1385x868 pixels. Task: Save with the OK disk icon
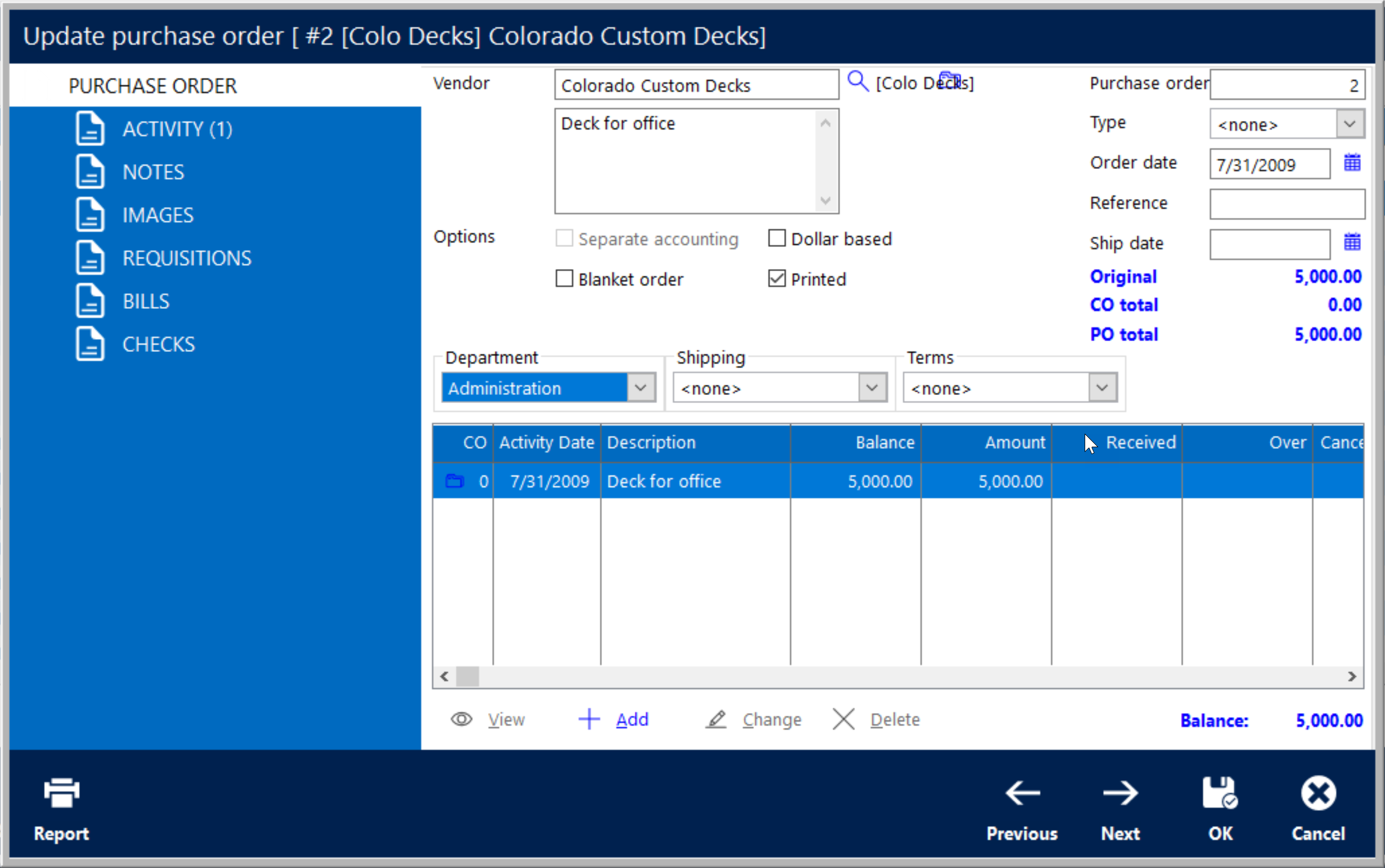point(1220,793)
